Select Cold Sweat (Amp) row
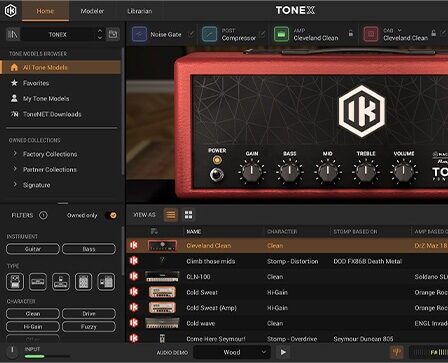Image resolution: width=448 pixels, height=363 pixels. coord(287,308)
